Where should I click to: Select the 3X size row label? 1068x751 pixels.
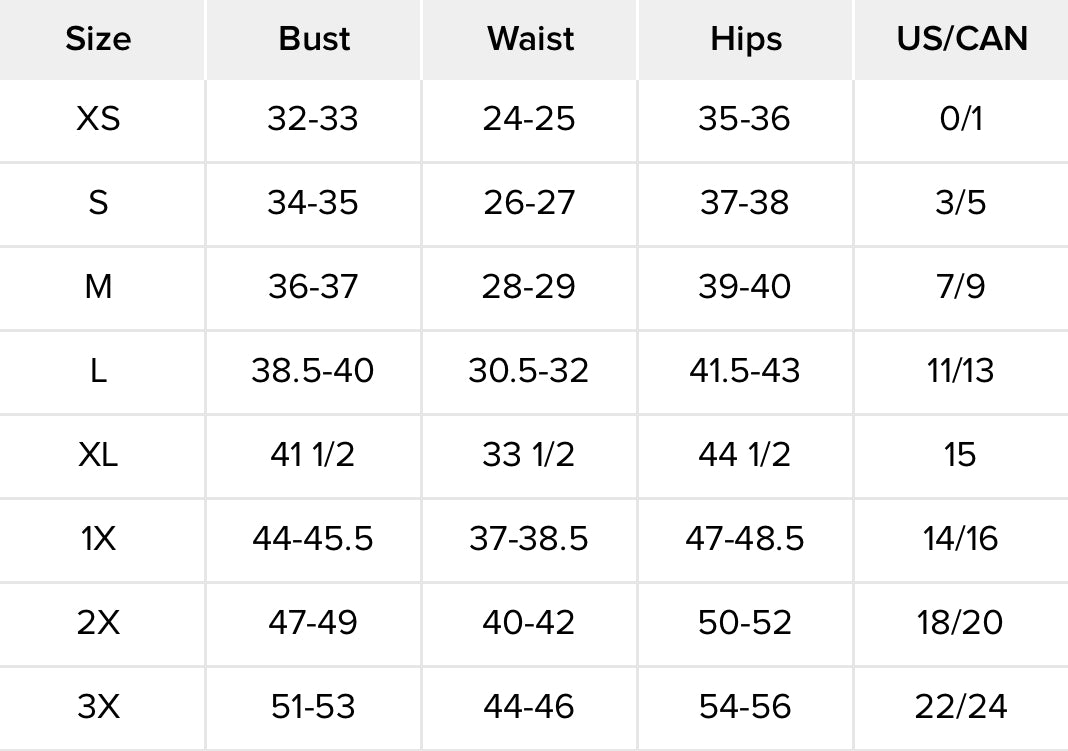click(98, 707)
